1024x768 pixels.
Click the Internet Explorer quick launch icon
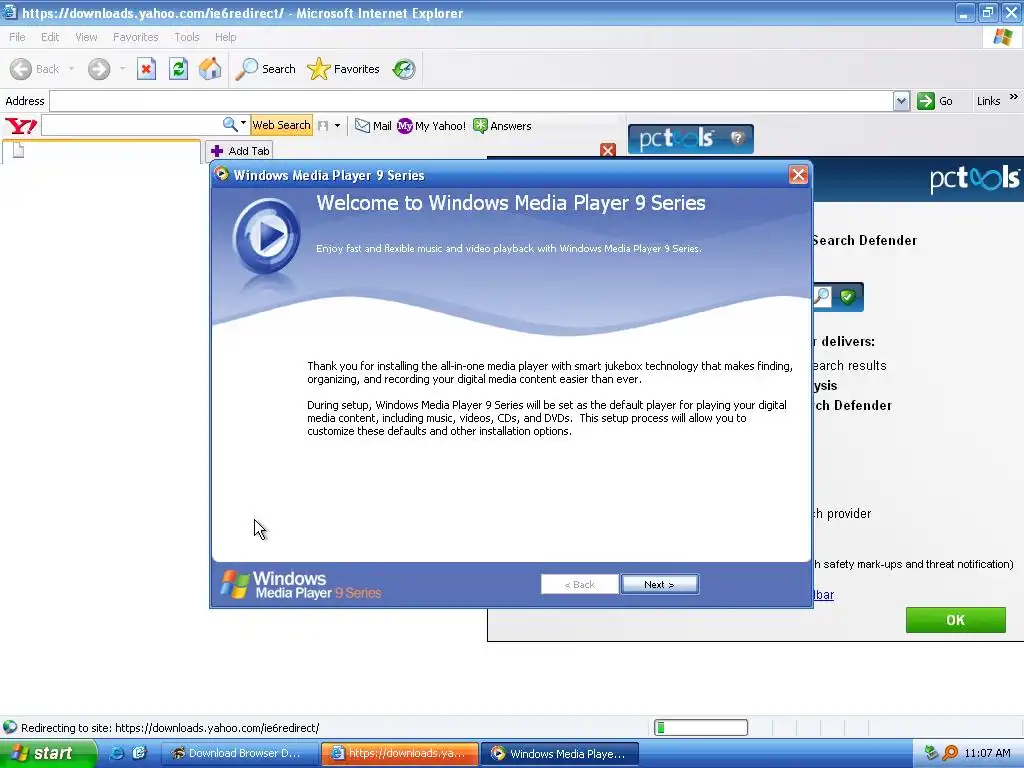tap(117, 753)
